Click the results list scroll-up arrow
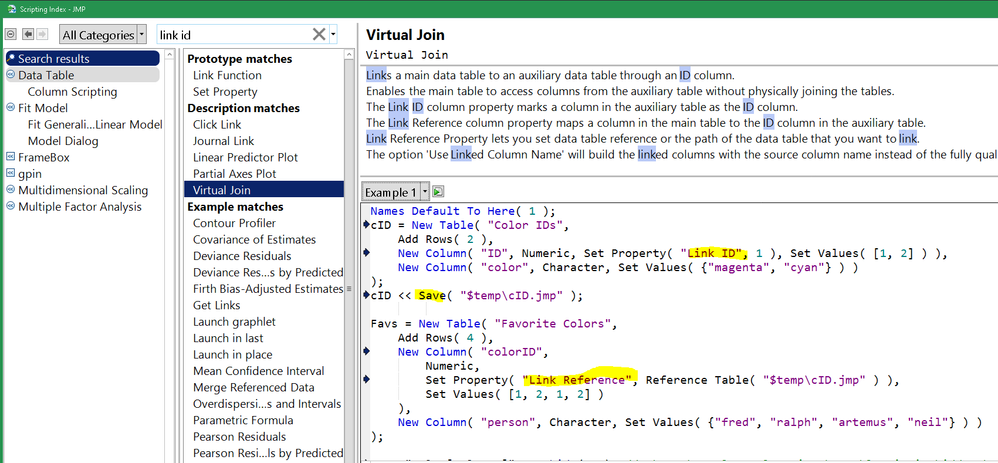The height and width of the screenshot is (463, 998). click(348, 56)
